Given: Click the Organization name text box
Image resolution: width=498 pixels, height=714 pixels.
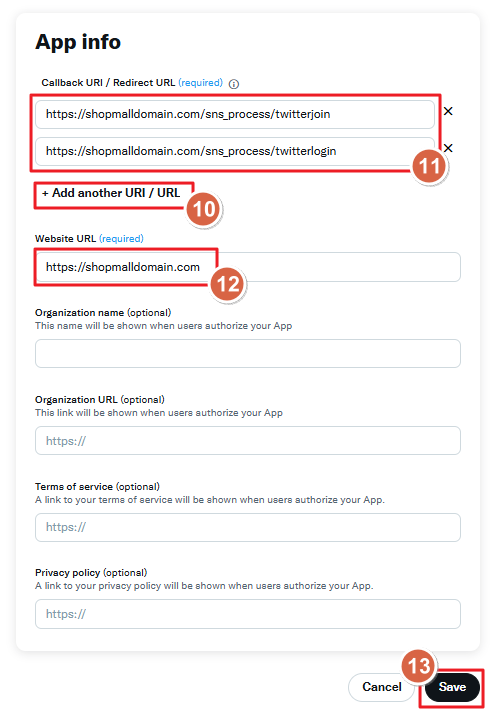Looking at the screenshot, I should [x=248, y=353].
